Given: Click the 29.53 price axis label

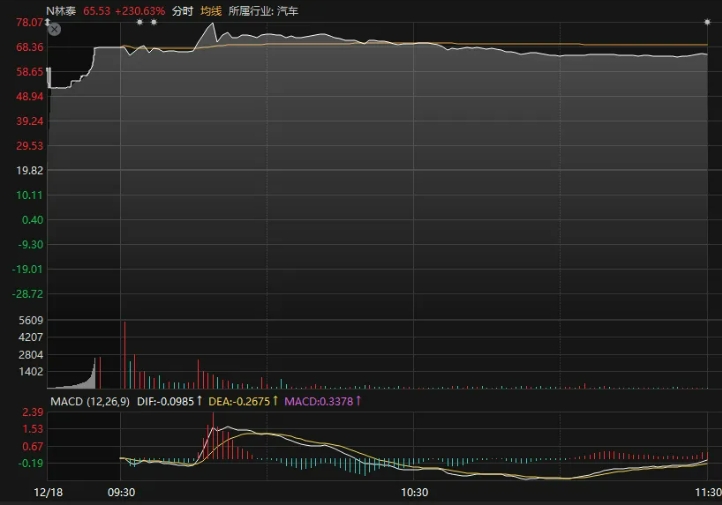Looking at the screenshot, I should 29,146.
